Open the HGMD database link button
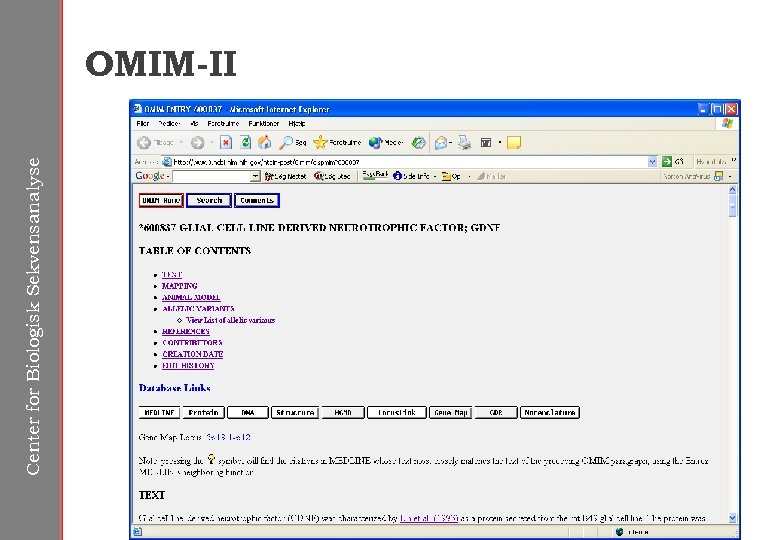The height and width of the screenshot is (540, 780). coord(343,413)
